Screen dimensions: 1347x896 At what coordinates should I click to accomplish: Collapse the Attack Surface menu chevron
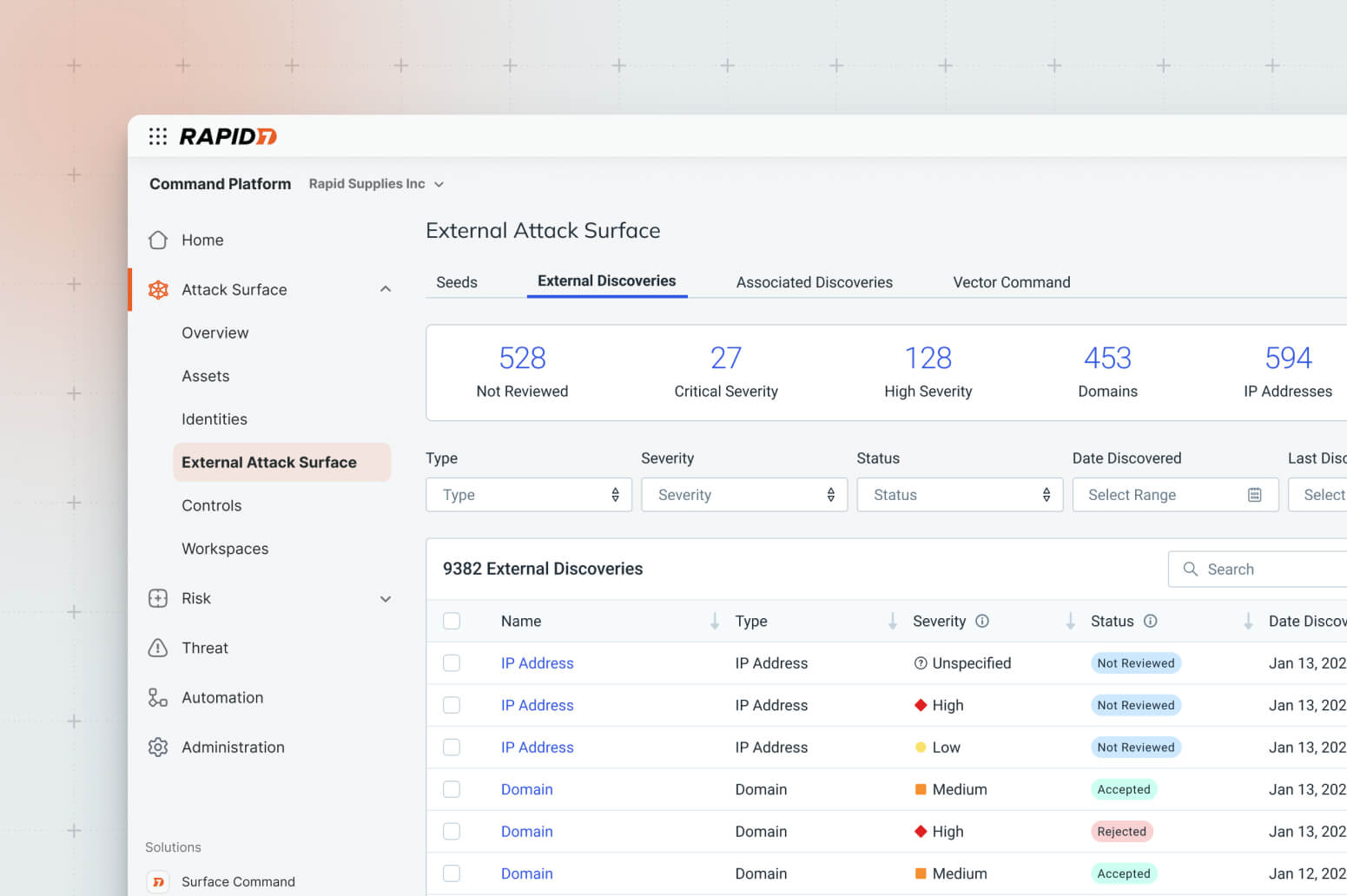[x=386, y=289]
